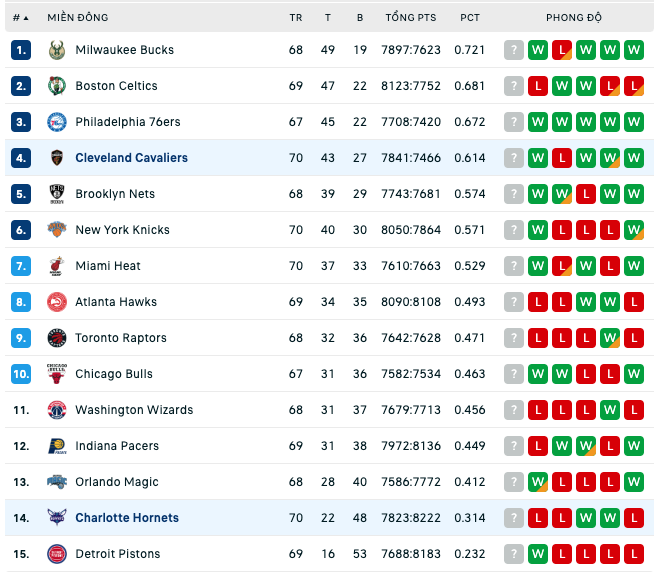Click the Detroit Pistons logo icon

[x=57, y=554]
